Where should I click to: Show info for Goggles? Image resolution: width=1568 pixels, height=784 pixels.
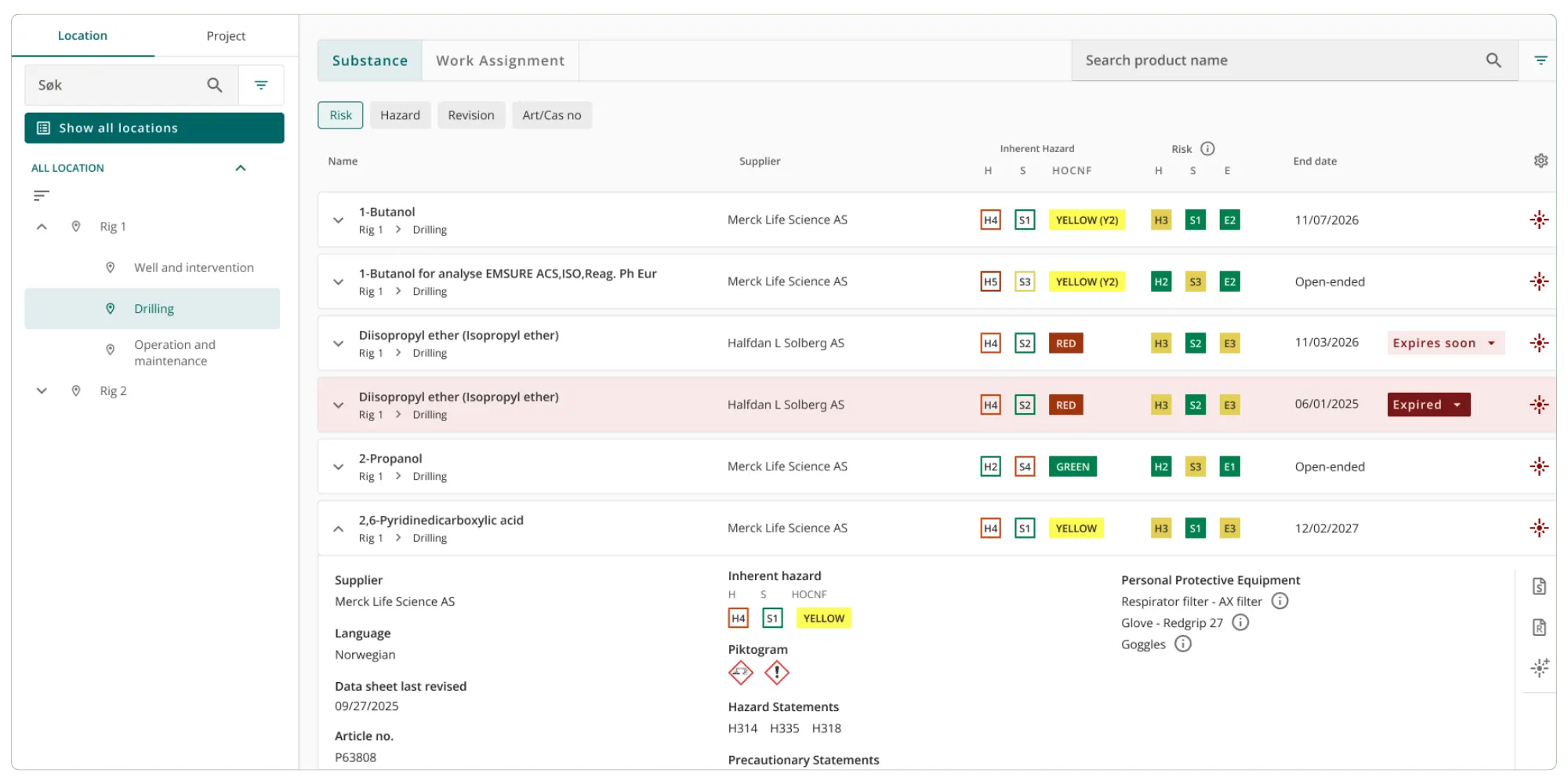[x=1182, y=644]
